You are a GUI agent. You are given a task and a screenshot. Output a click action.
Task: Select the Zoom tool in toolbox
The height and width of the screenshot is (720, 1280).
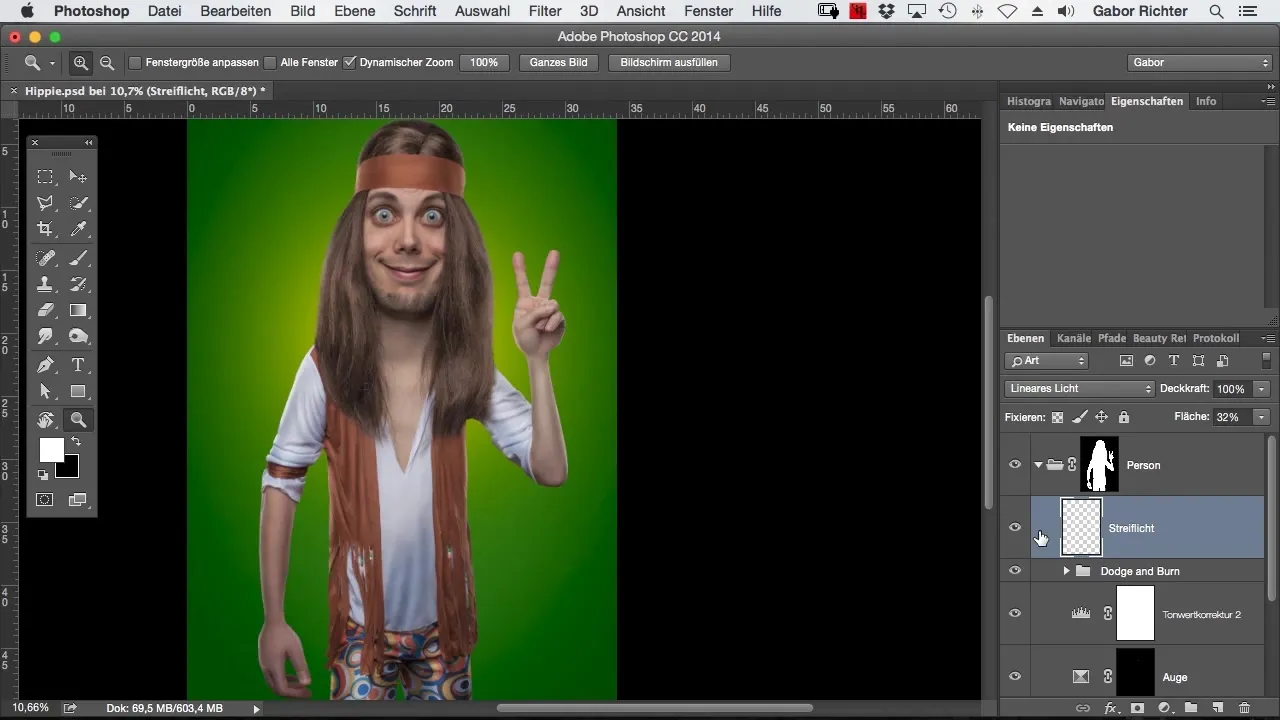pyautogui.click(x=78, y=420)
